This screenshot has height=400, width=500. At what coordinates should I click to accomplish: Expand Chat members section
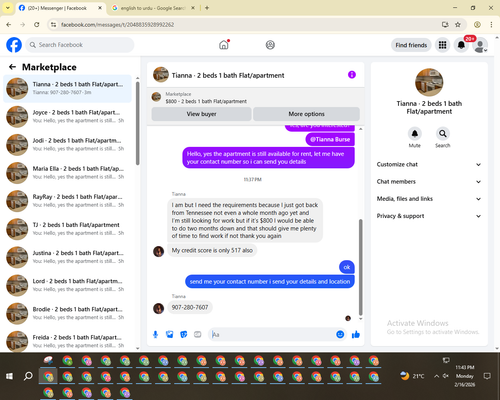pyautogui.click(x=429, y=182)
